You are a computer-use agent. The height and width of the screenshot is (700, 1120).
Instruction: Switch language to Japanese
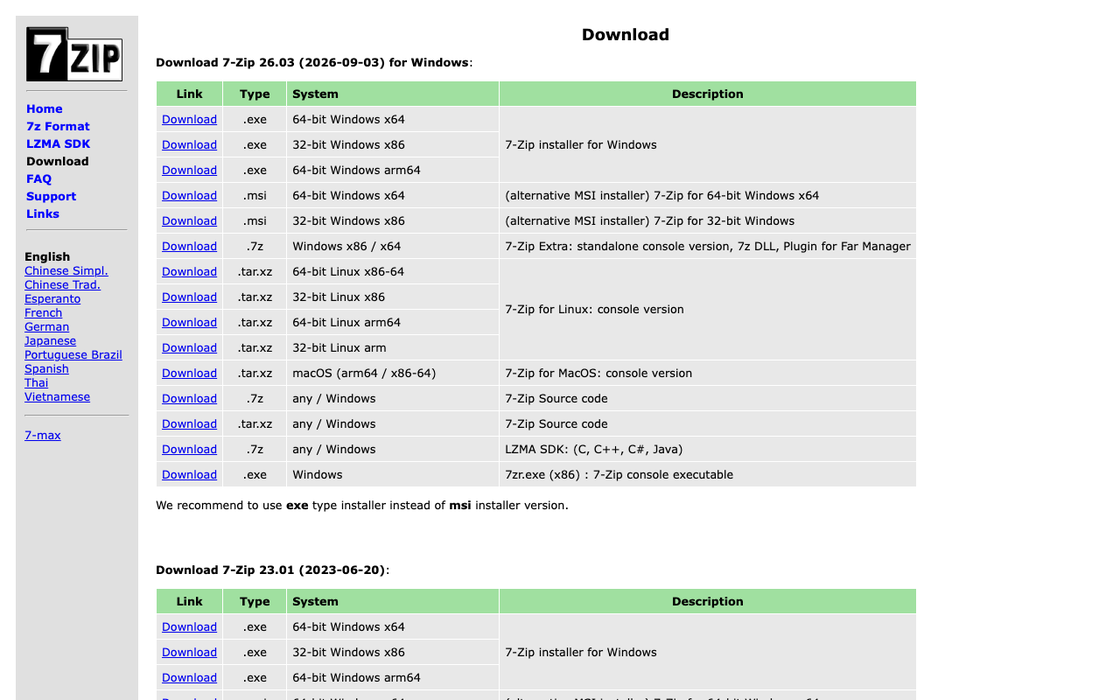(50, 341)
